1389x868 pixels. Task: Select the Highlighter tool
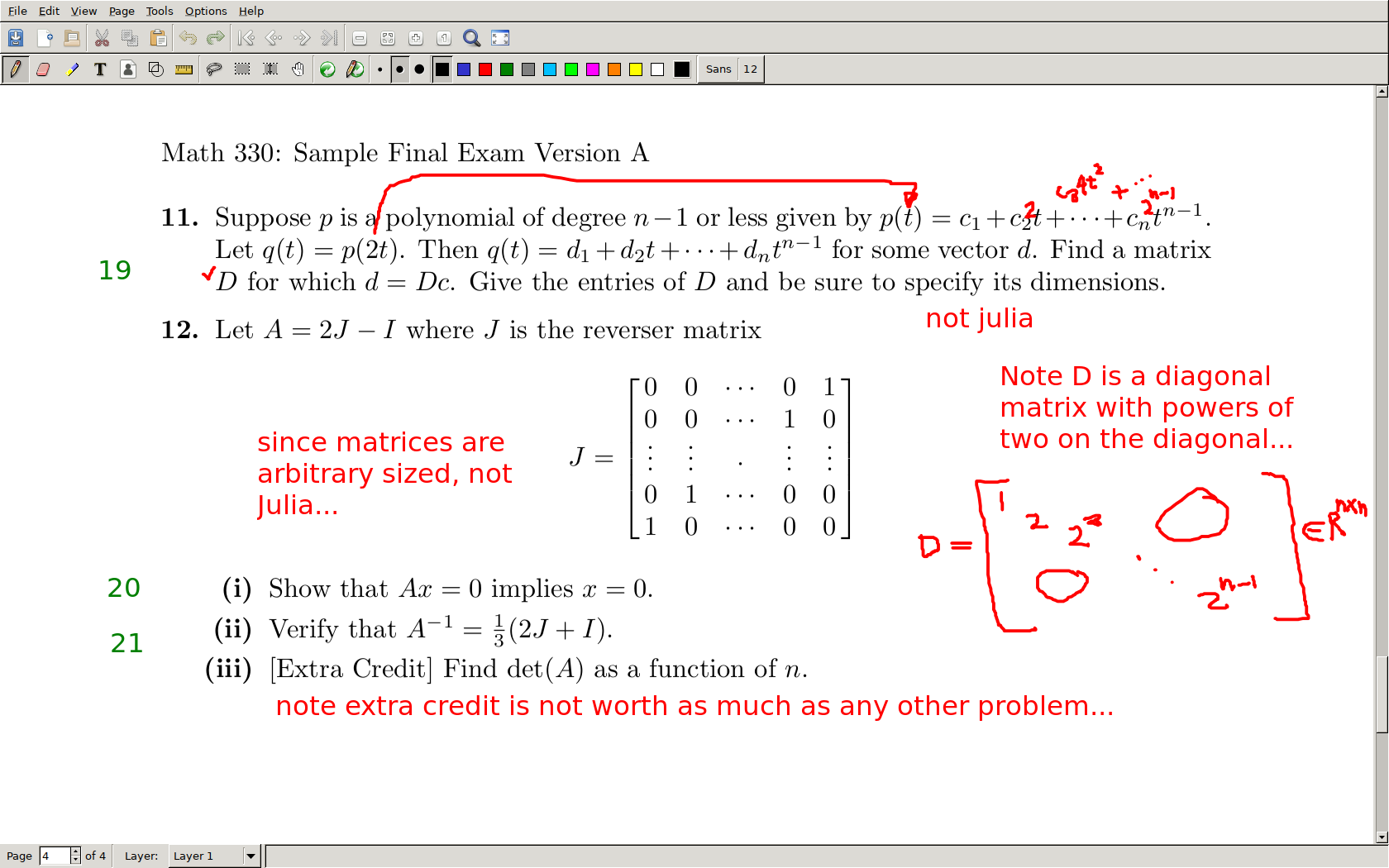click(x=72, y=69)
